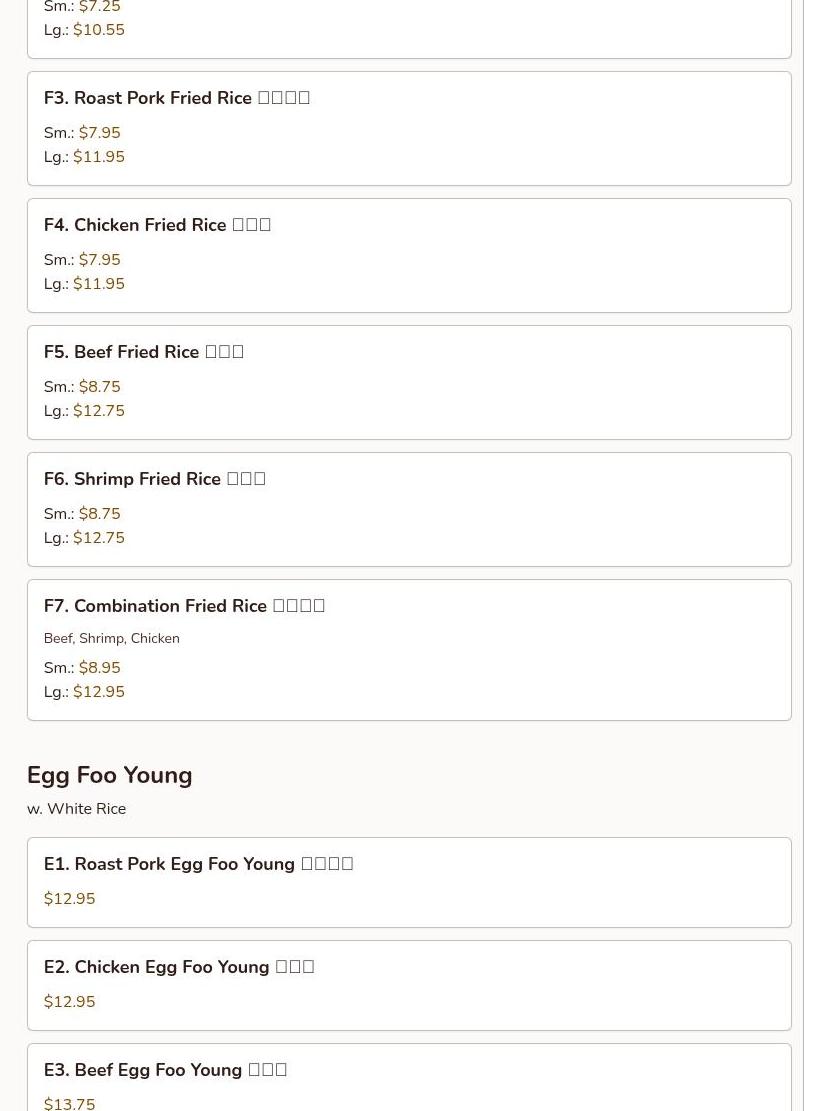This screenshot has width=824, height=1111.
Task: Open the F6 Shrimp Fried Rice item
Action: click(x=155, y=479)
